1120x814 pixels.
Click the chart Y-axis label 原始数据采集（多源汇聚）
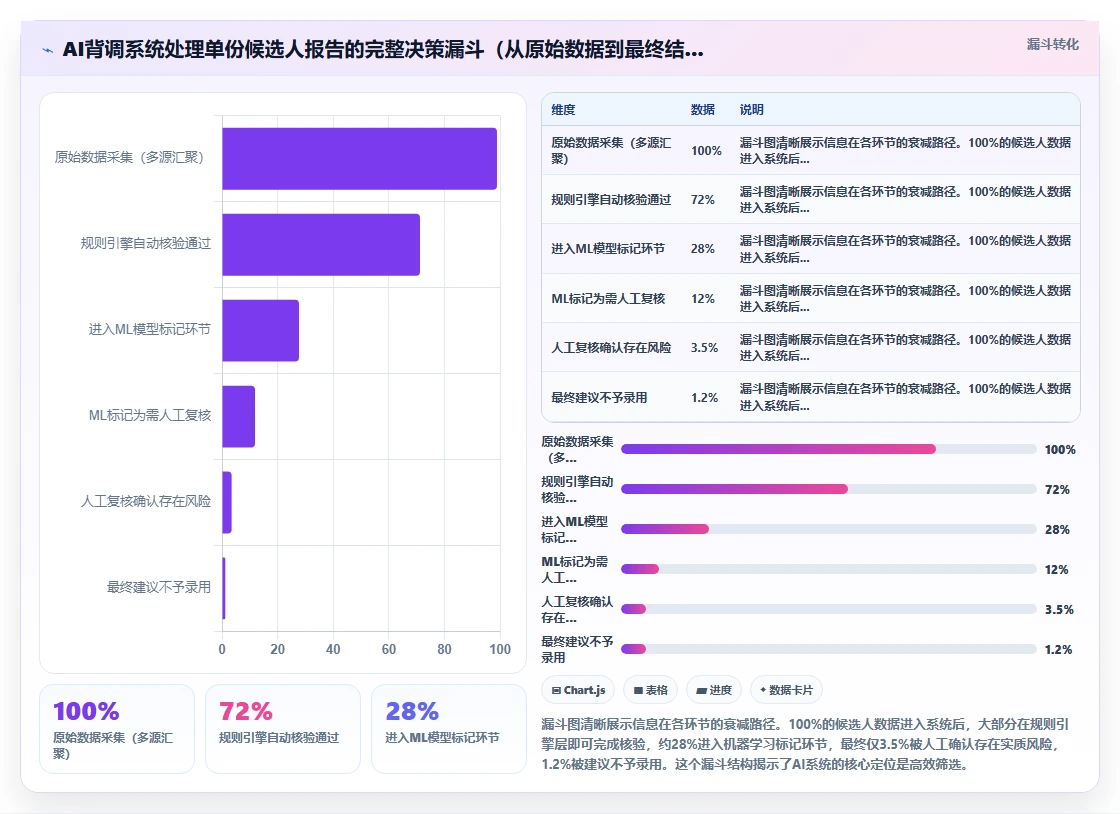(x=129, y=158)
